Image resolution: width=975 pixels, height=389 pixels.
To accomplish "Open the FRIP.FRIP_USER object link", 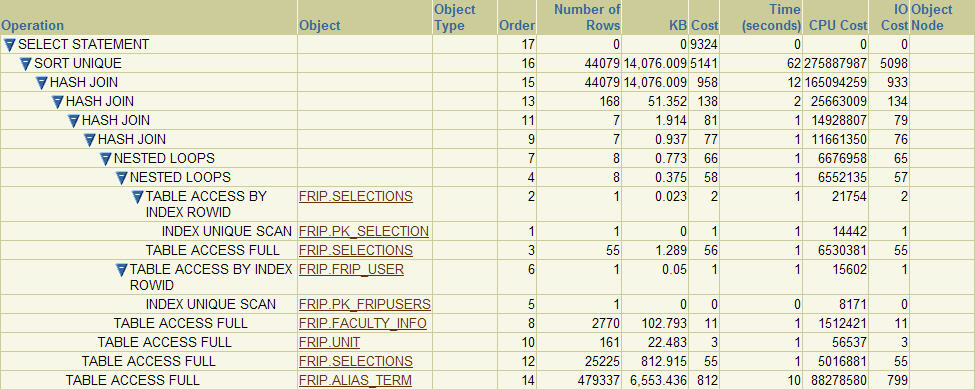I will 351,269.
